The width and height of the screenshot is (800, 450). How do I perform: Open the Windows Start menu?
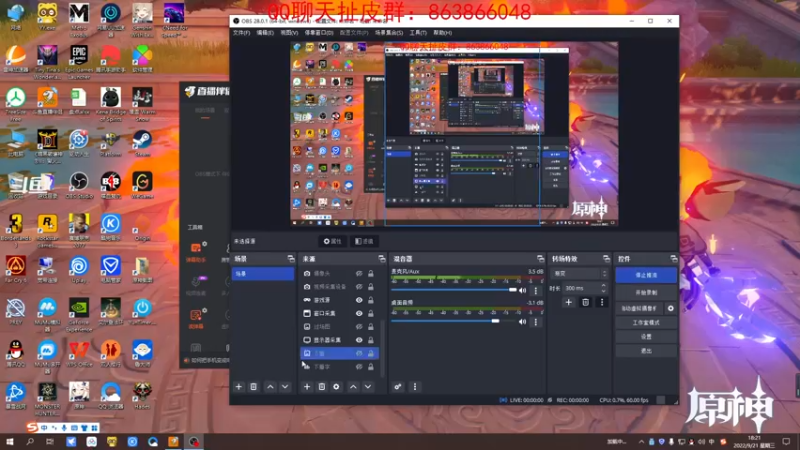(9, 442)
